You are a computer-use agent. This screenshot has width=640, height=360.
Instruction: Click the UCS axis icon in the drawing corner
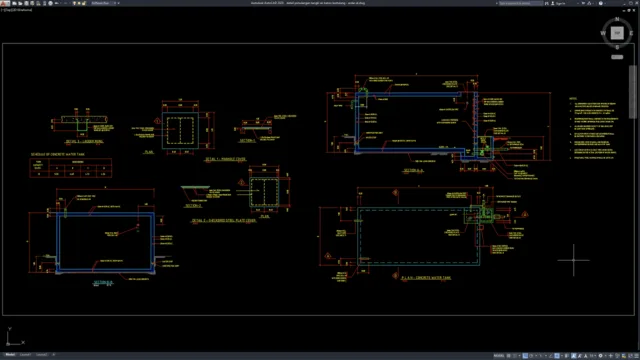(x=15, y=337)
